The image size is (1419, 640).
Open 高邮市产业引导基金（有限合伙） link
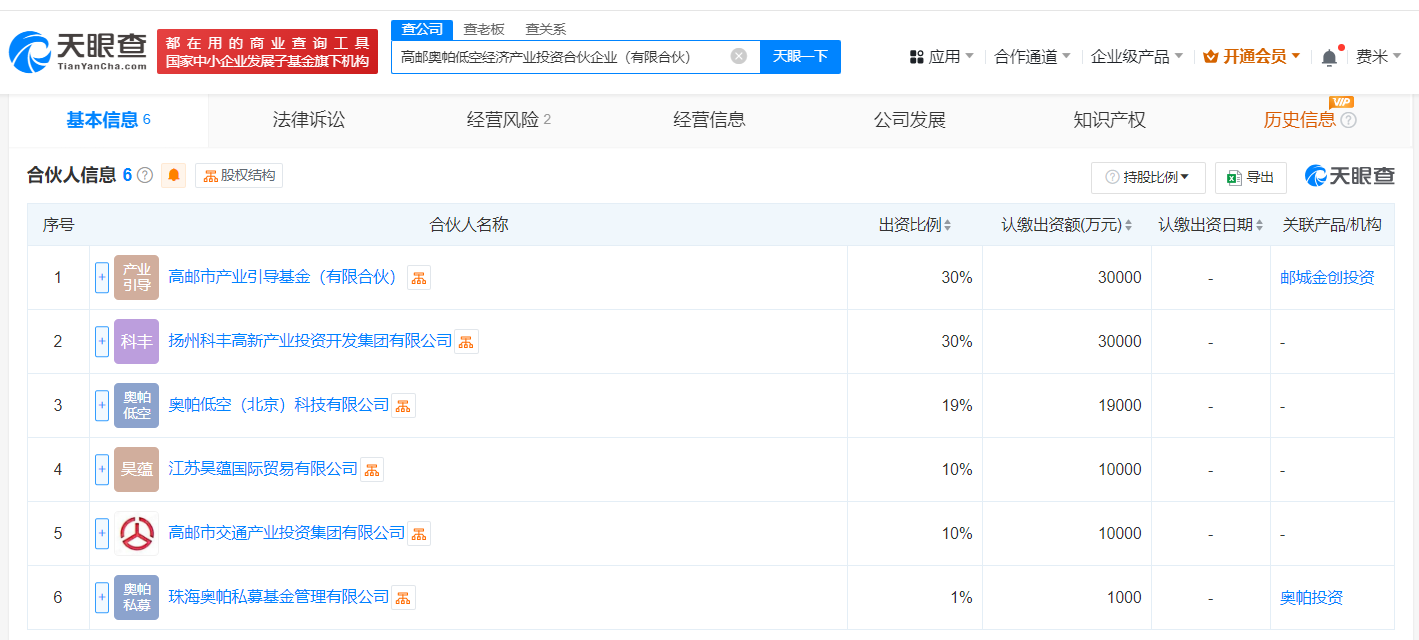point(284,277)
